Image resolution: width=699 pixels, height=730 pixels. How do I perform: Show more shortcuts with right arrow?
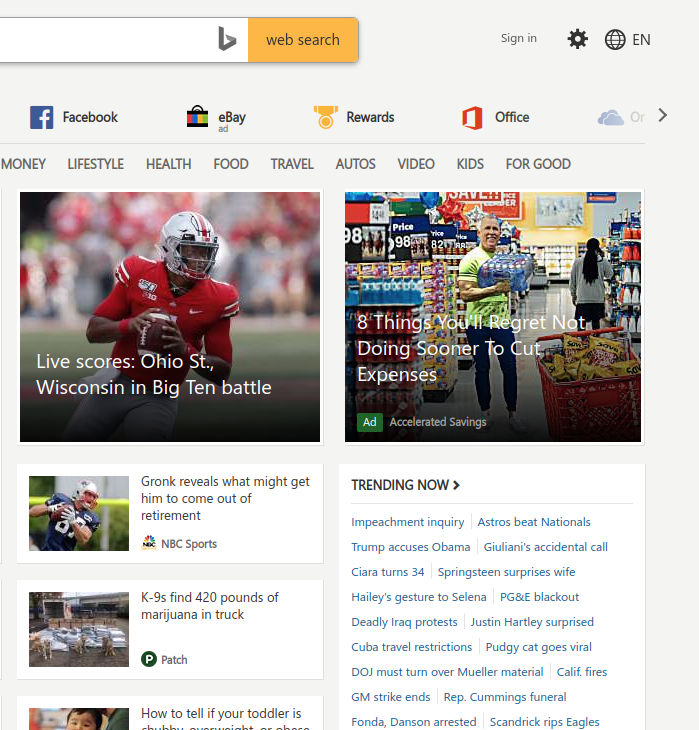coord(662,115)
